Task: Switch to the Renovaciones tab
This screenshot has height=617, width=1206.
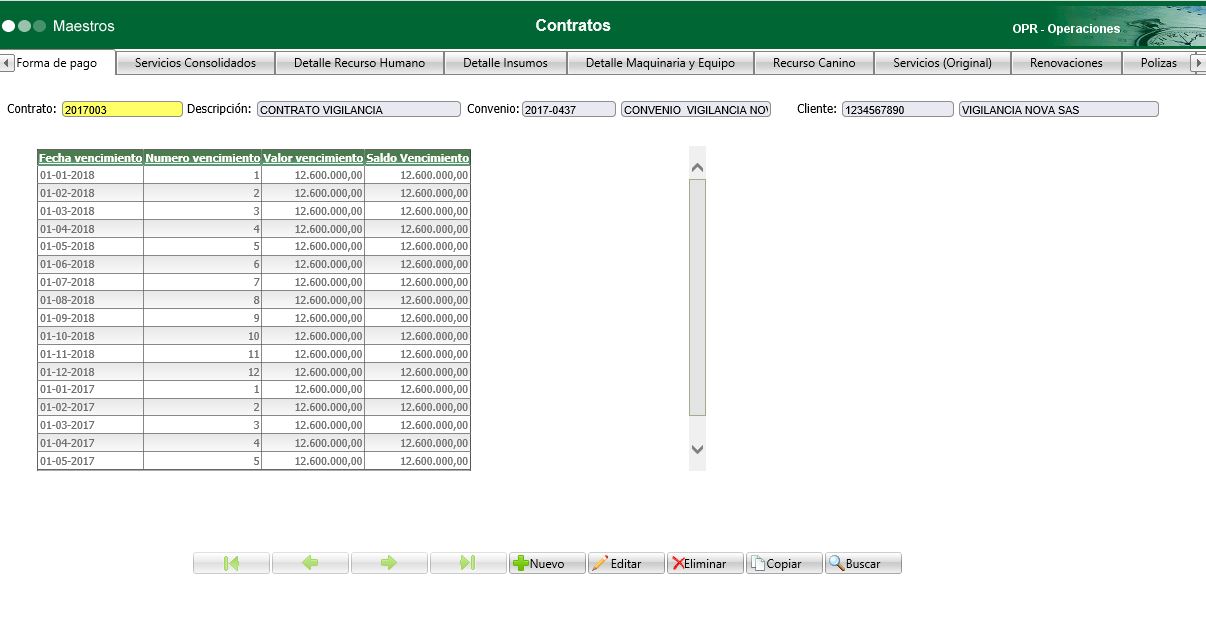Action: click(1066, 62)
